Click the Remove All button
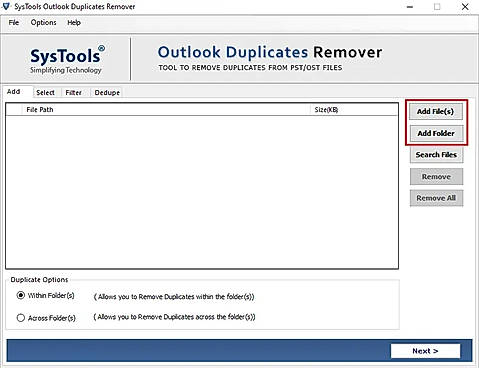 436,198
